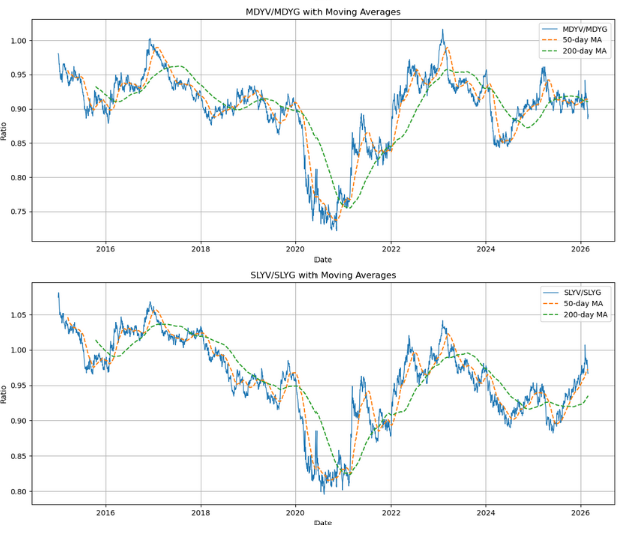Screen dimensions: 630x534
Task: Select the 2024 x-axis tick on top chart
Action: [x=485, y=250]
